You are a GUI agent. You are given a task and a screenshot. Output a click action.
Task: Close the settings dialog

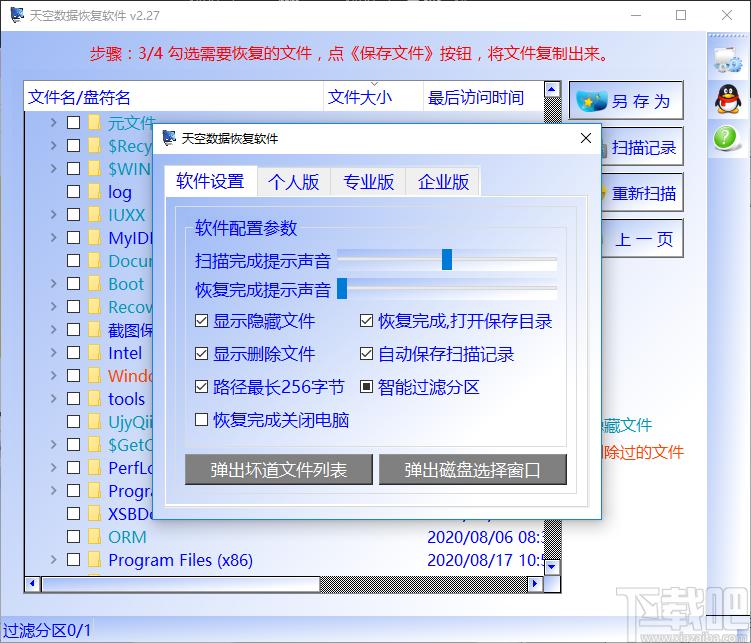pyautogui.click(x=586, y=138)
